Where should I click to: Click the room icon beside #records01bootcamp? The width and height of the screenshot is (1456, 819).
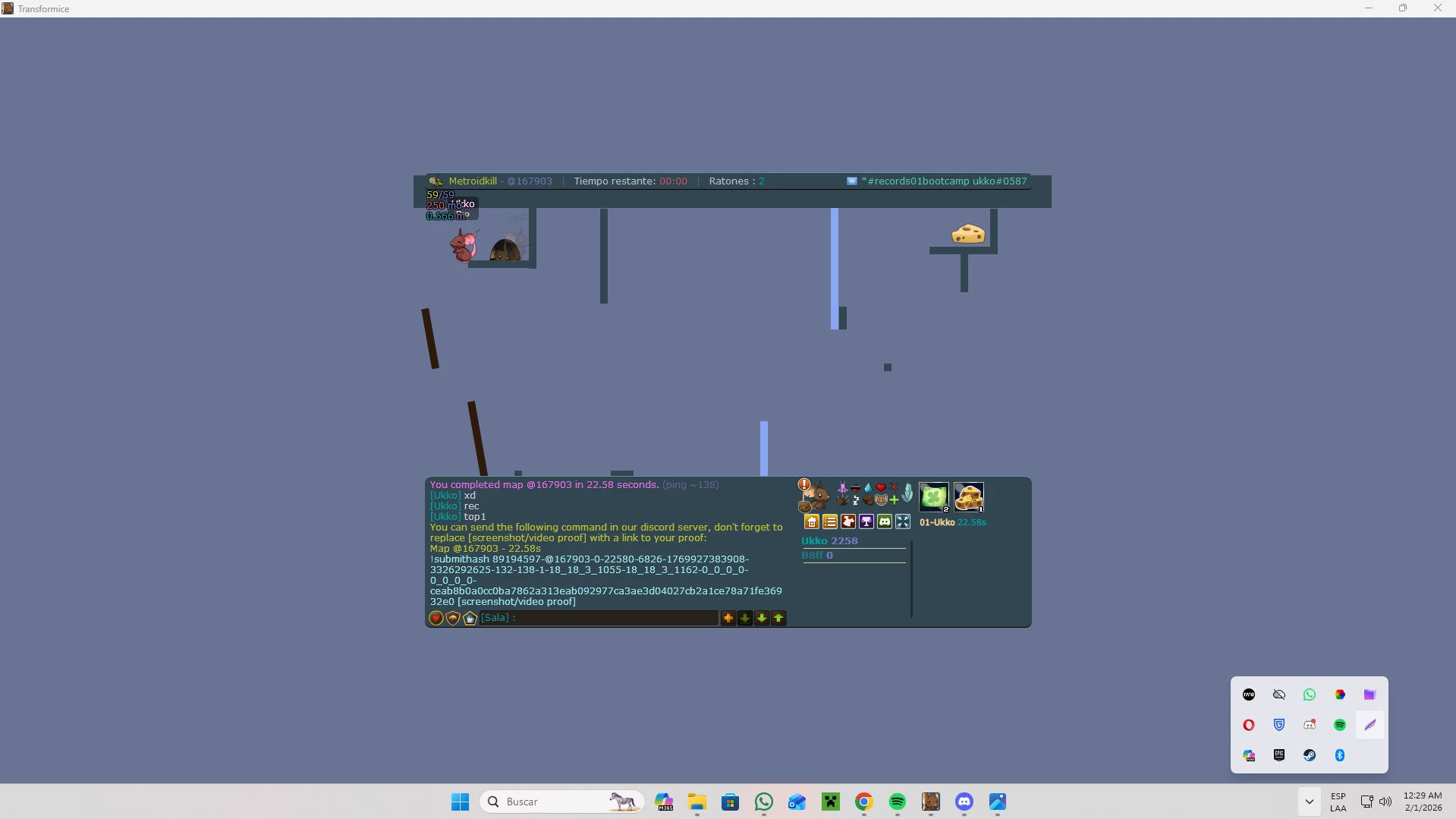tap(852, 181)
